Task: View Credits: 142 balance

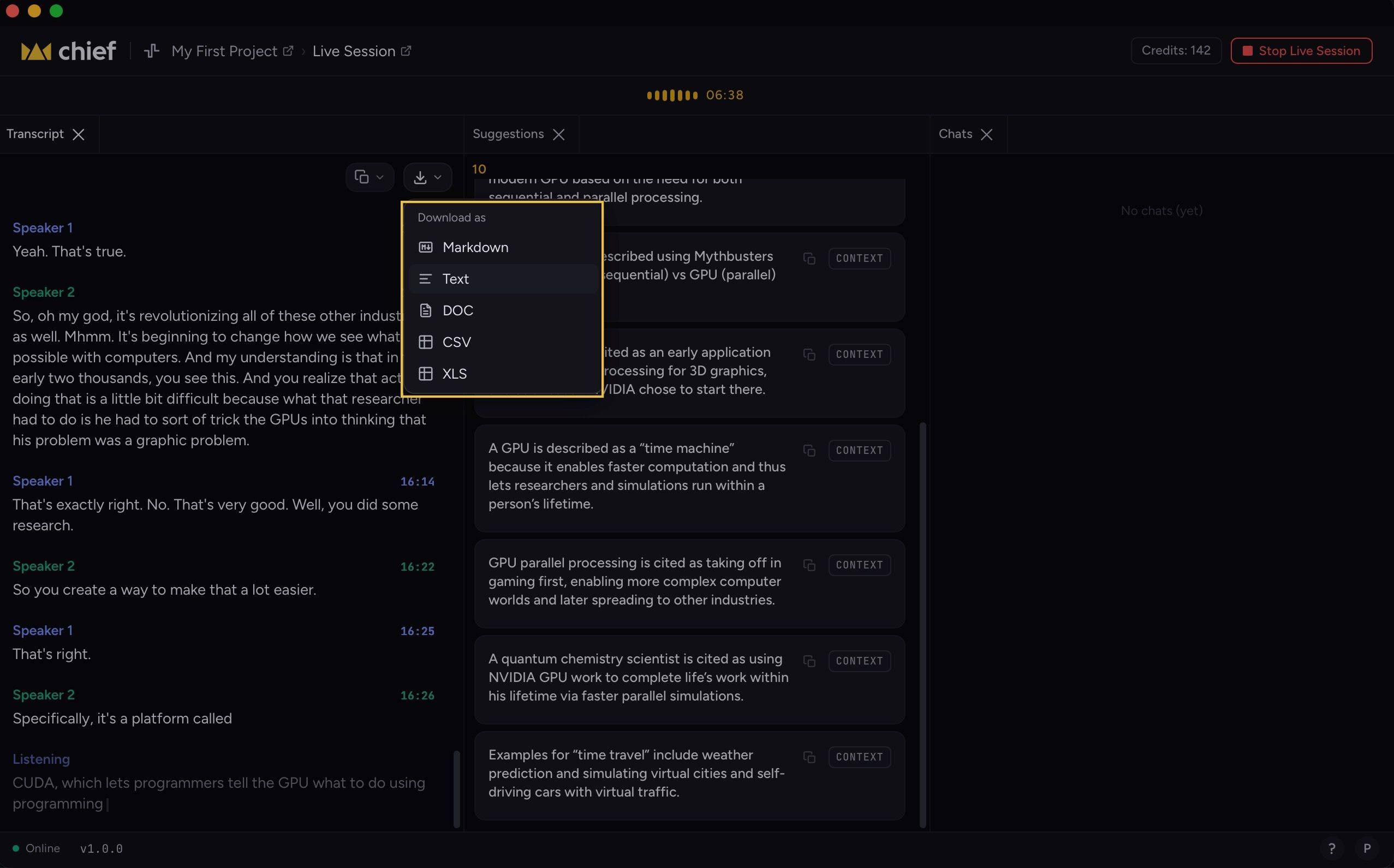Action: coord(1176,51)
